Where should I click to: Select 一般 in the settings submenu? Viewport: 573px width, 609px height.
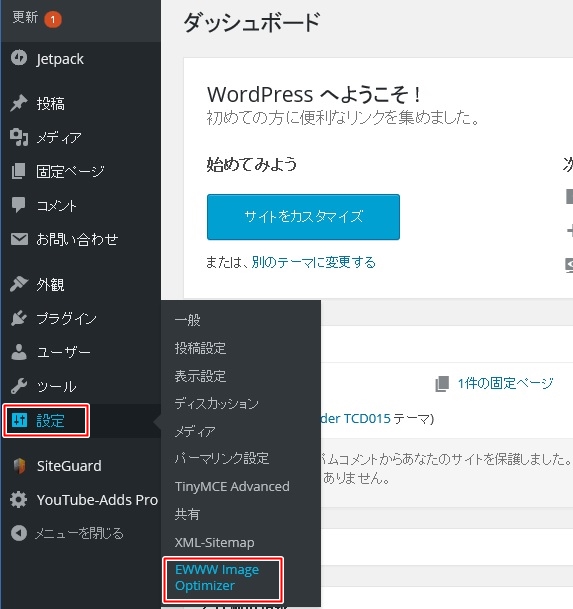click(x=188, y=320)
